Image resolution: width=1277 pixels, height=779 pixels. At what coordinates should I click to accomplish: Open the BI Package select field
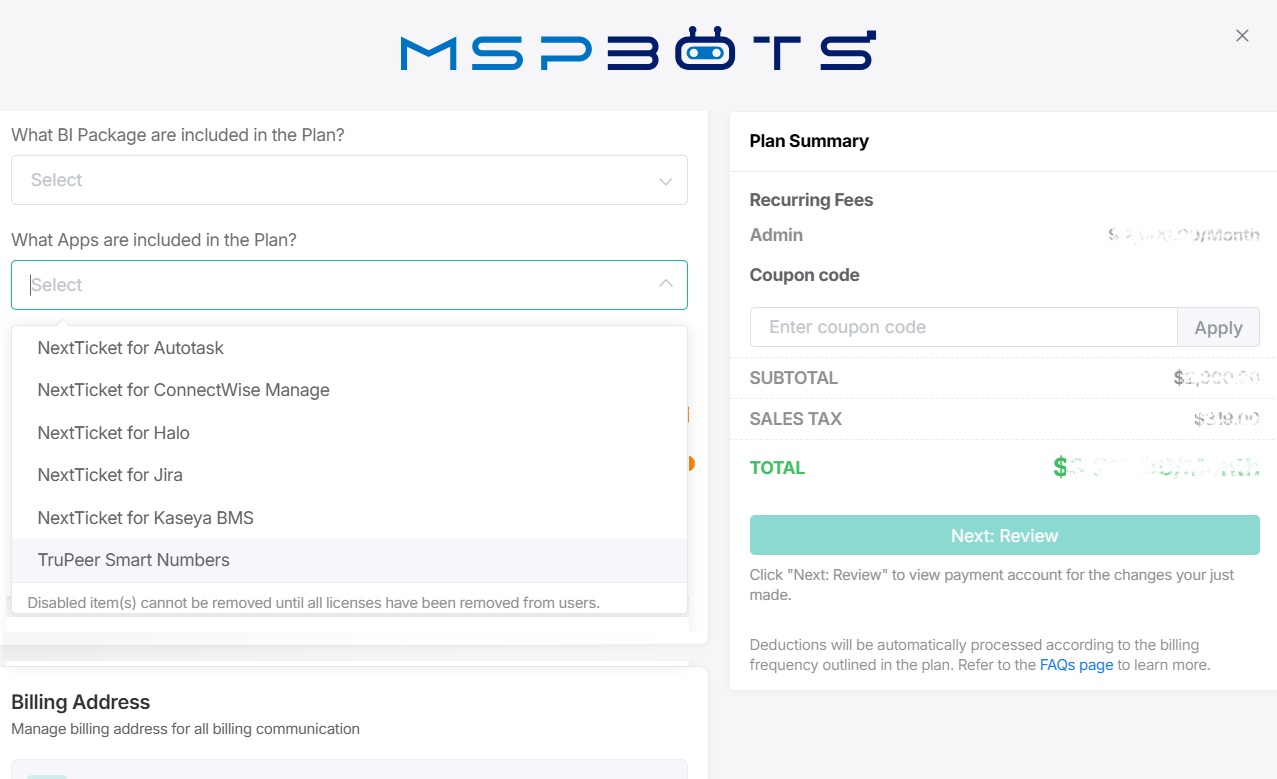340,180
